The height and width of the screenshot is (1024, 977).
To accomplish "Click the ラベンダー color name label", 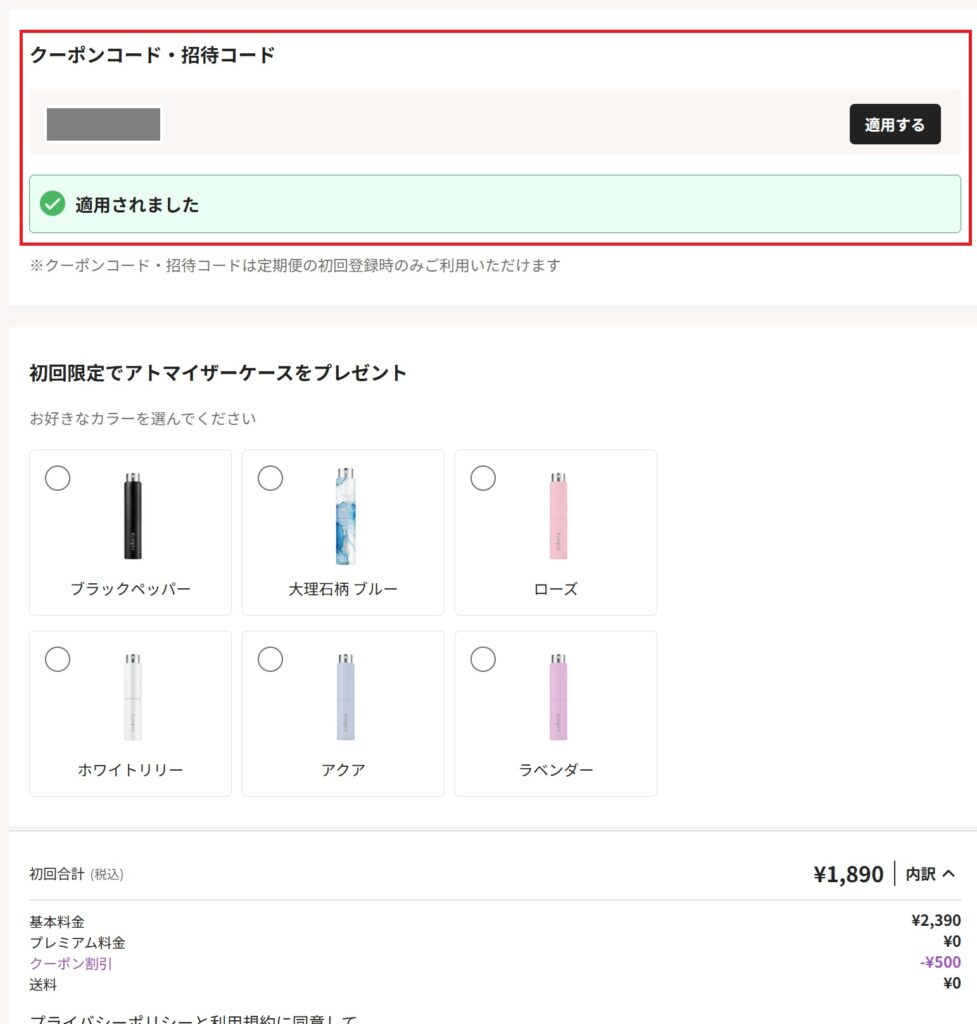I will [x=556, y=770].
